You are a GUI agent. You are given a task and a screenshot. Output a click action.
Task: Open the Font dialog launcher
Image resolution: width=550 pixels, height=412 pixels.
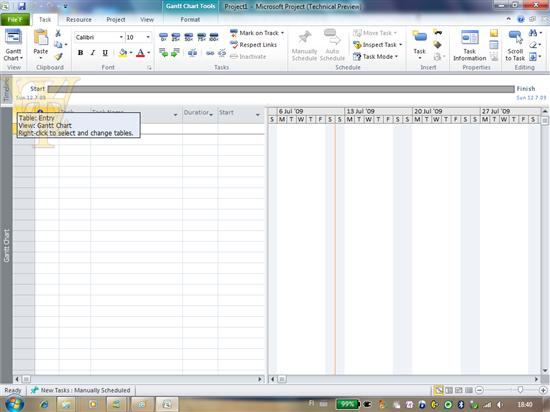pos(149,67)
